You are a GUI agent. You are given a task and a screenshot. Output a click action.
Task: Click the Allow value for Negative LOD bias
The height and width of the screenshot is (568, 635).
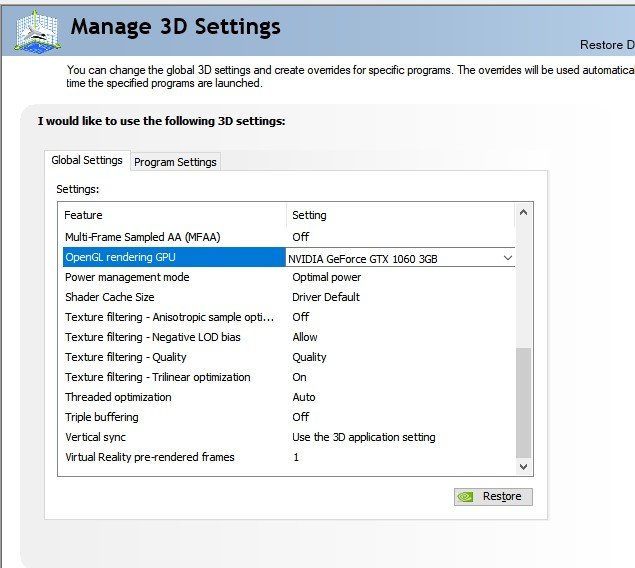click(305, 337)
